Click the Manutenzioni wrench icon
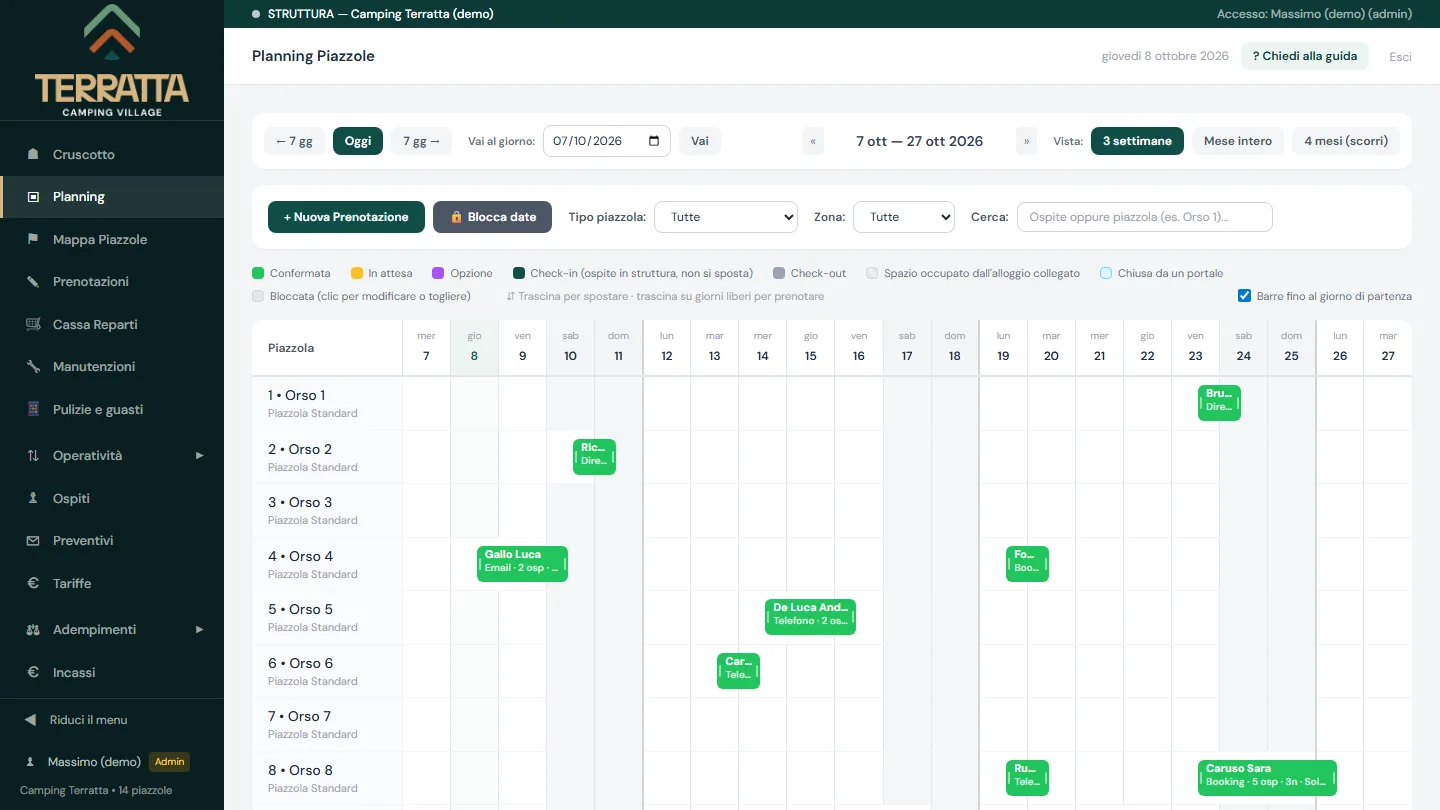The image size is (1440, 810). point(33,367)
